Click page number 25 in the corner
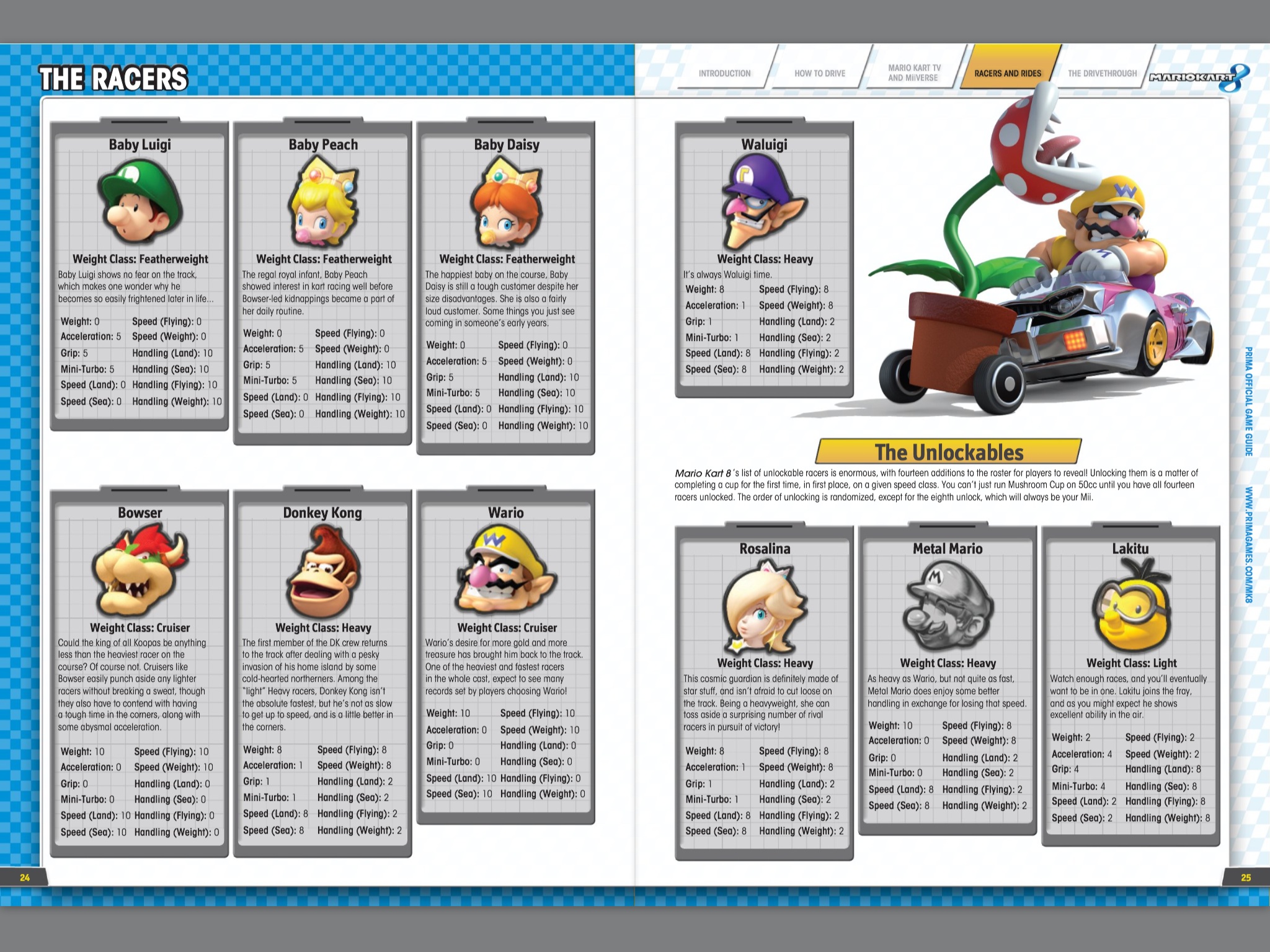Screen dimensions: 1270x952 coord(1245,877)
